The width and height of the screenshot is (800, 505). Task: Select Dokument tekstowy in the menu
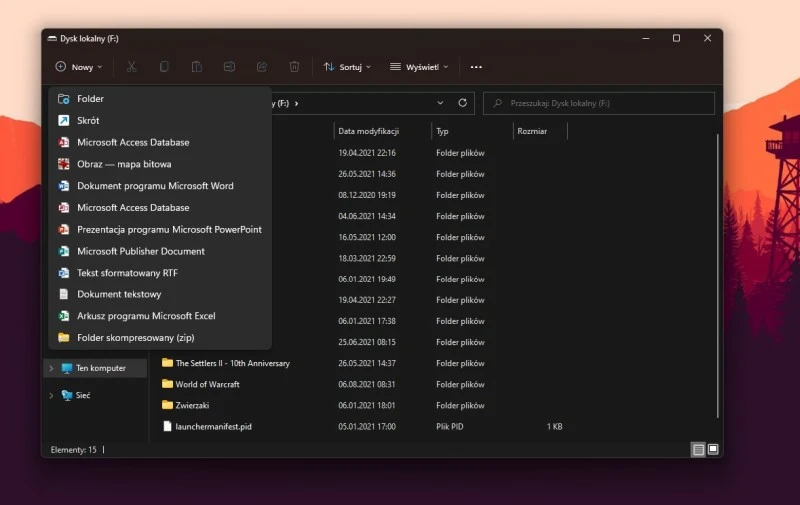click(119, 294)
